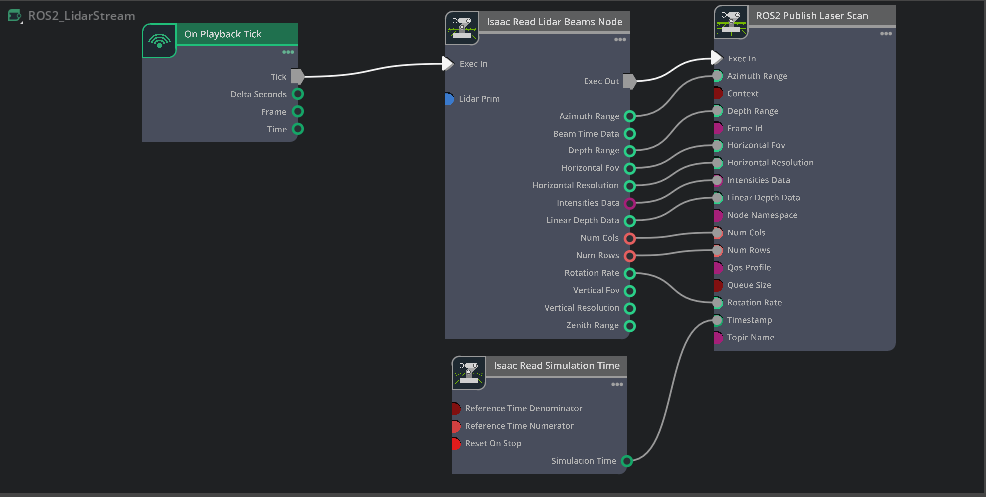Image resolution: width=986 pixels, height=497 pixels.
Task: Click Depth Range output port on Lidar Beams node
Action: tap(629, 151)
